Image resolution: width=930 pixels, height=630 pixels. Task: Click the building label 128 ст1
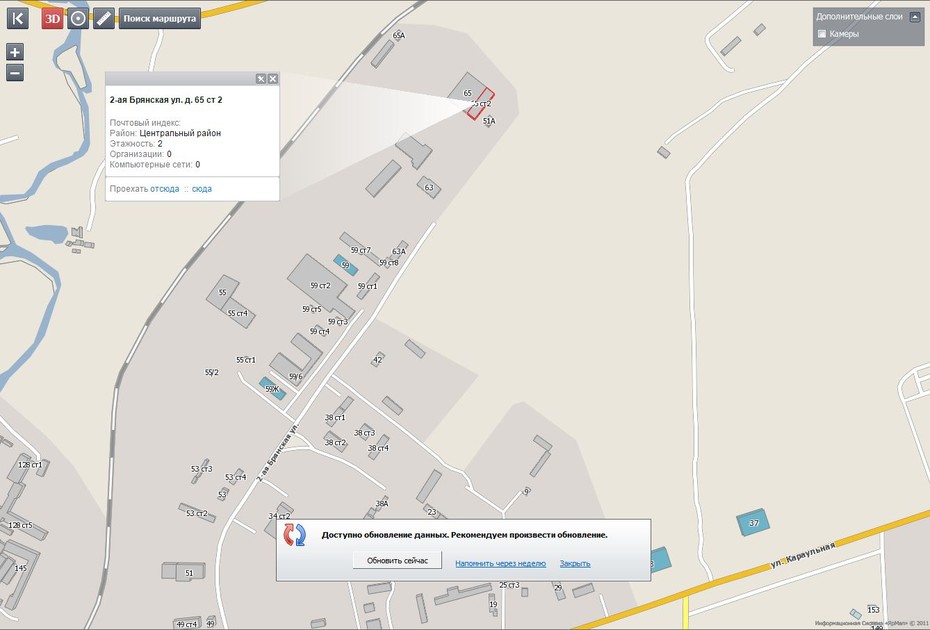[x=30, y=464]
